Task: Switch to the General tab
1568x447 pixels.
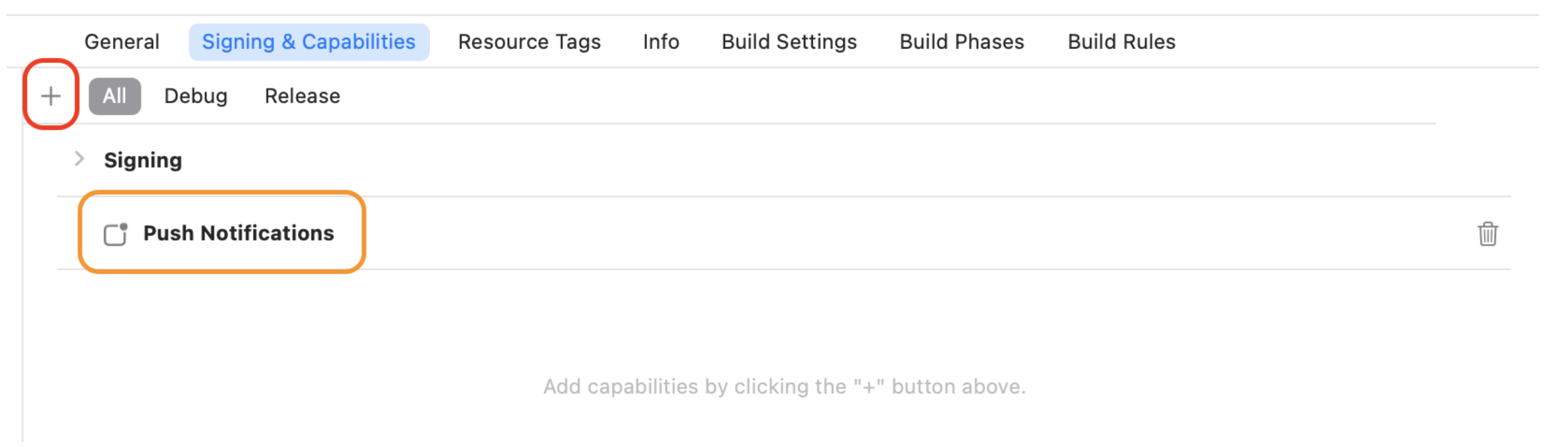Action: 122,42
